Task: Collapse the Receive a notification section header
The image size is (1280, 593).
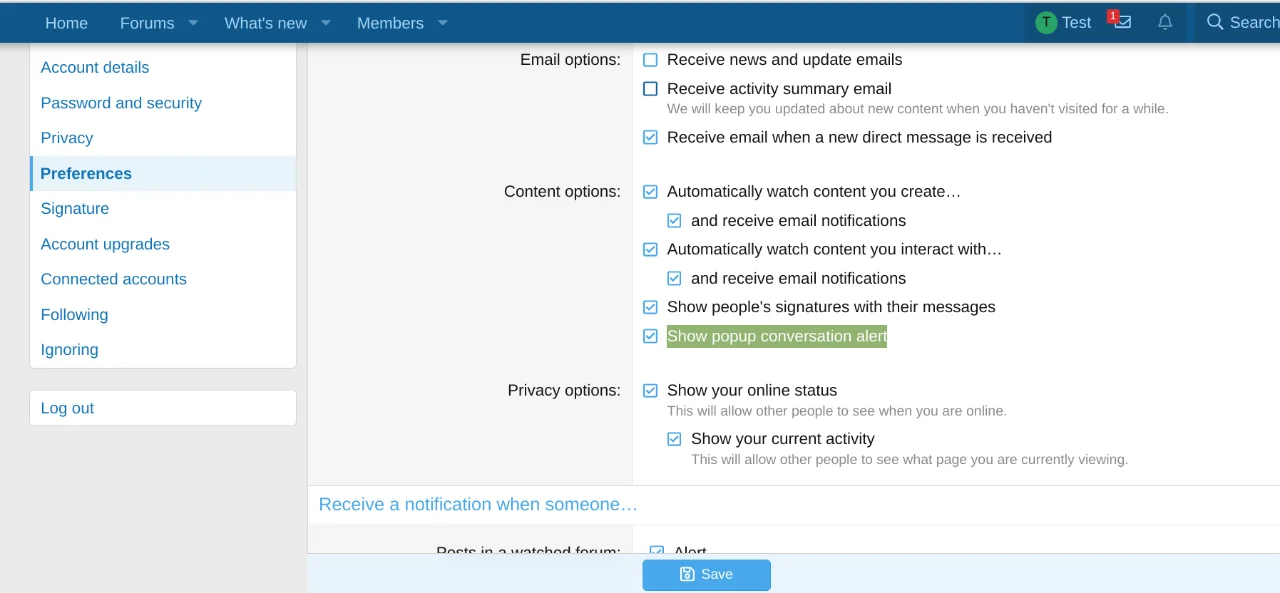Action: [477, 505]
